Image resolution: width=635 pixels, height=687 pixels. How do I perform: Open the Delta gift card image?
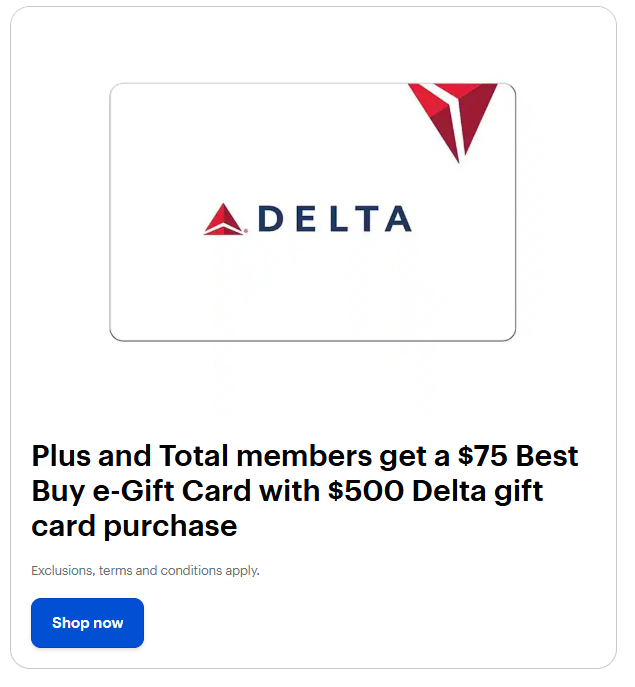tap(312, 212)
